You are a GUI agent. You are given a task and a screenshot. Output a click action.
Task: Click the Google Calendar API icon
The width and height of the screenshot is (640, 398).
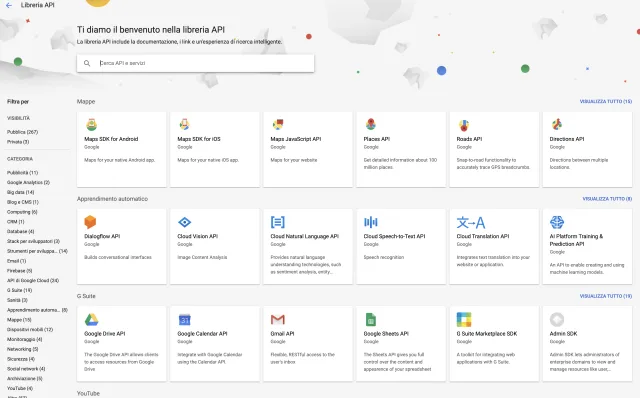pos(185,320)
